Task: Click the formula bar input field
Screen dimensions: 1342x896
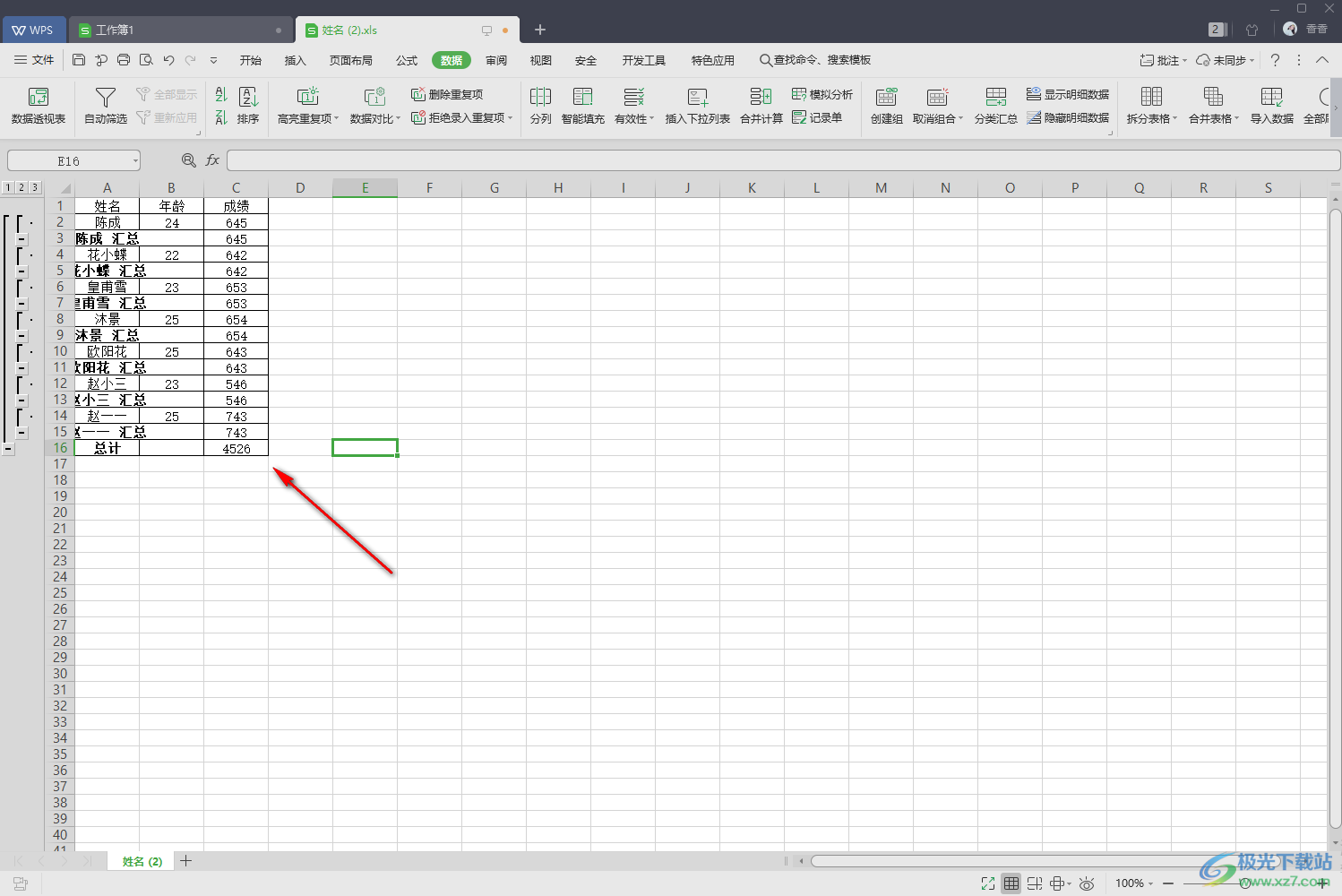Action: click(x=783, y=160)
